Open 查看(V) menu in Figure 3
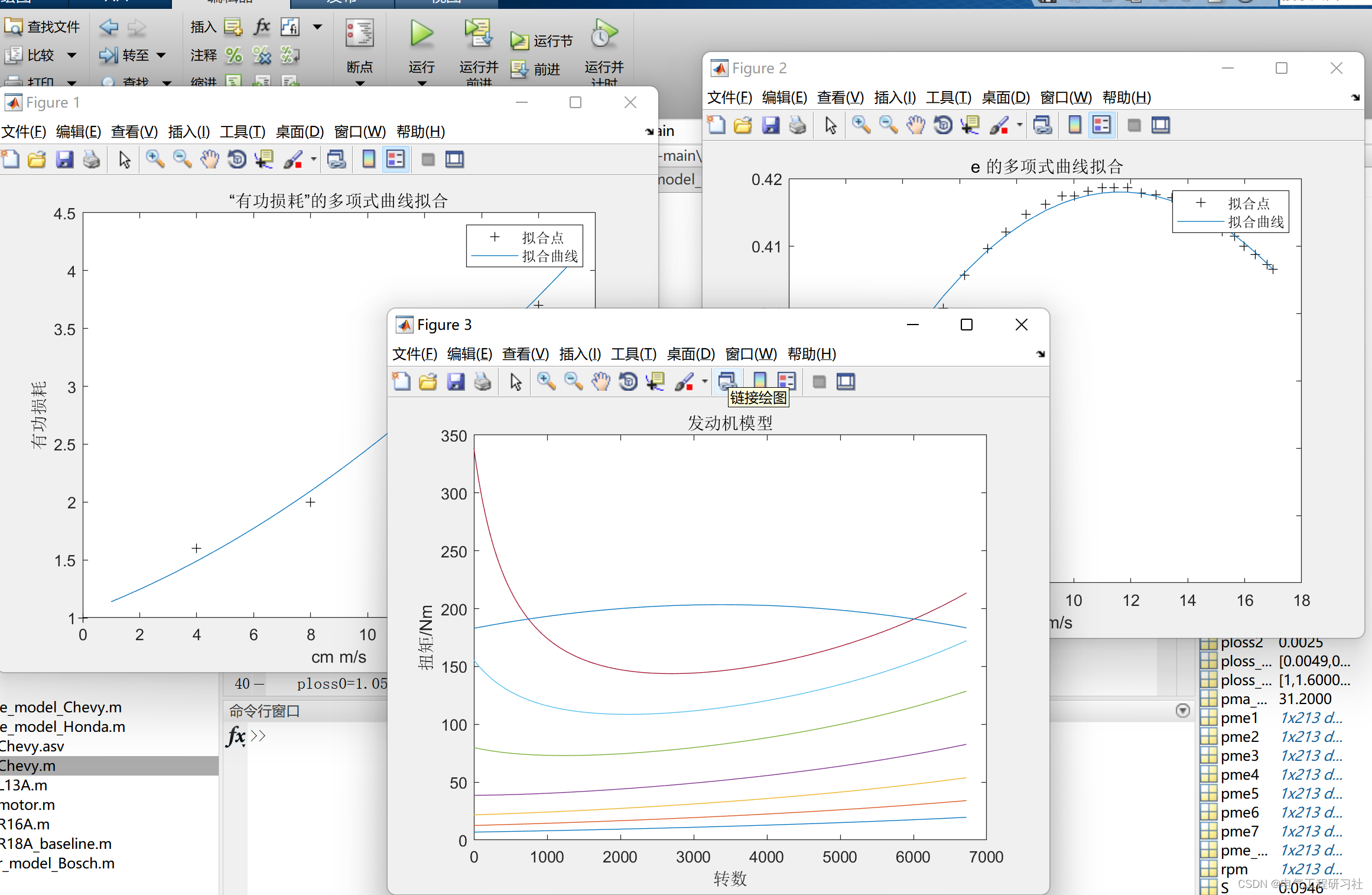Image resolution: width=1372 pixels, height=895 pixels. tap(525, 354)
